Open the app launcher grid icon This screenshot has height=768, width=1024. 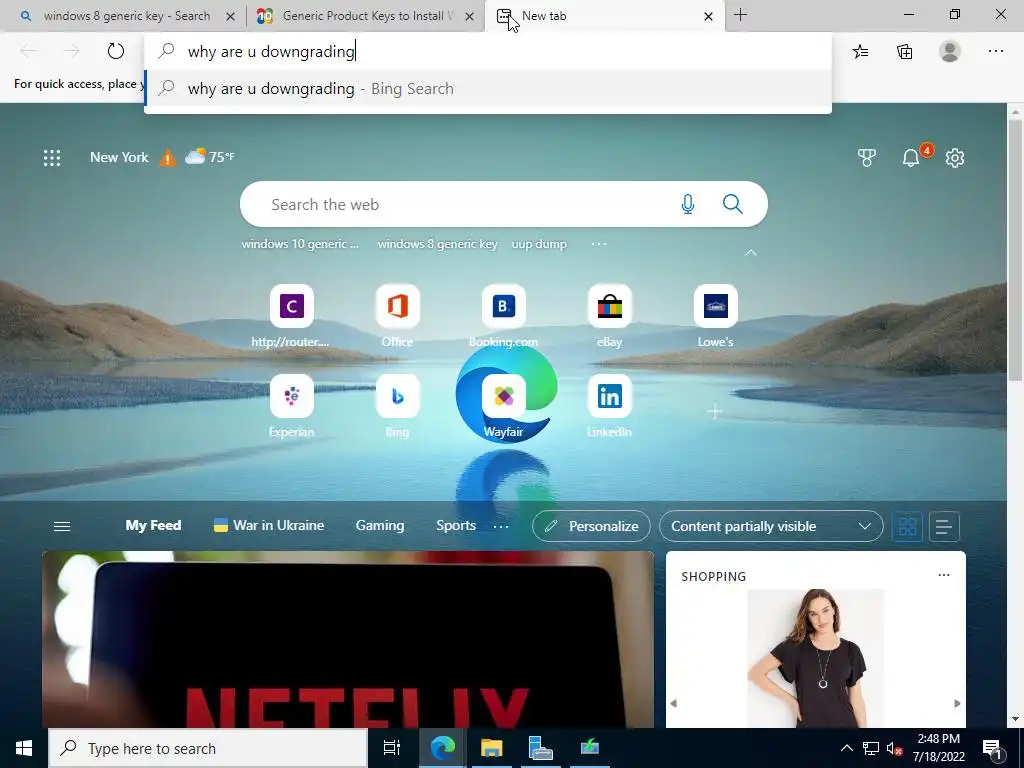tap(52, 157)
